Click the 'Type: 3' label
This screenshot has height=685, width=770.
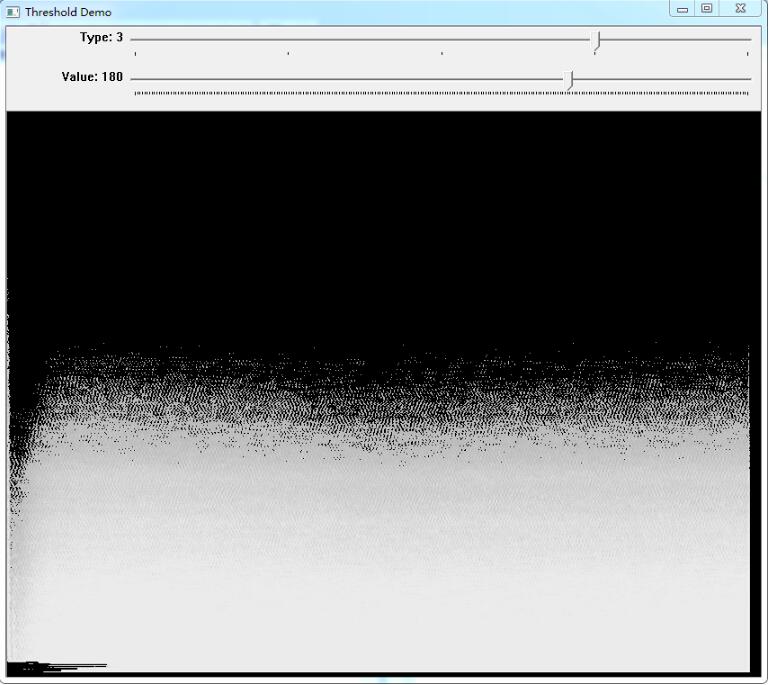point(101,38)
